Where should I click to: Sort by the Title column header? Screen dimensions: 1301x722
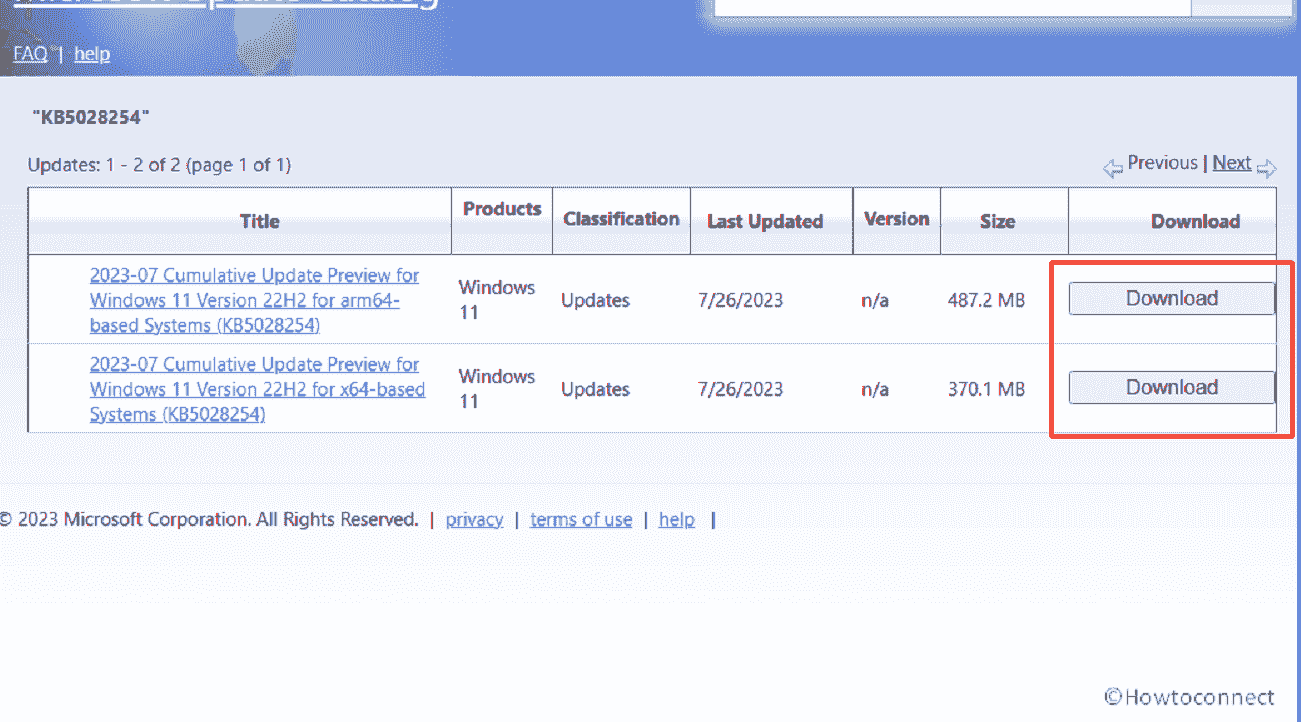[260, 221]
